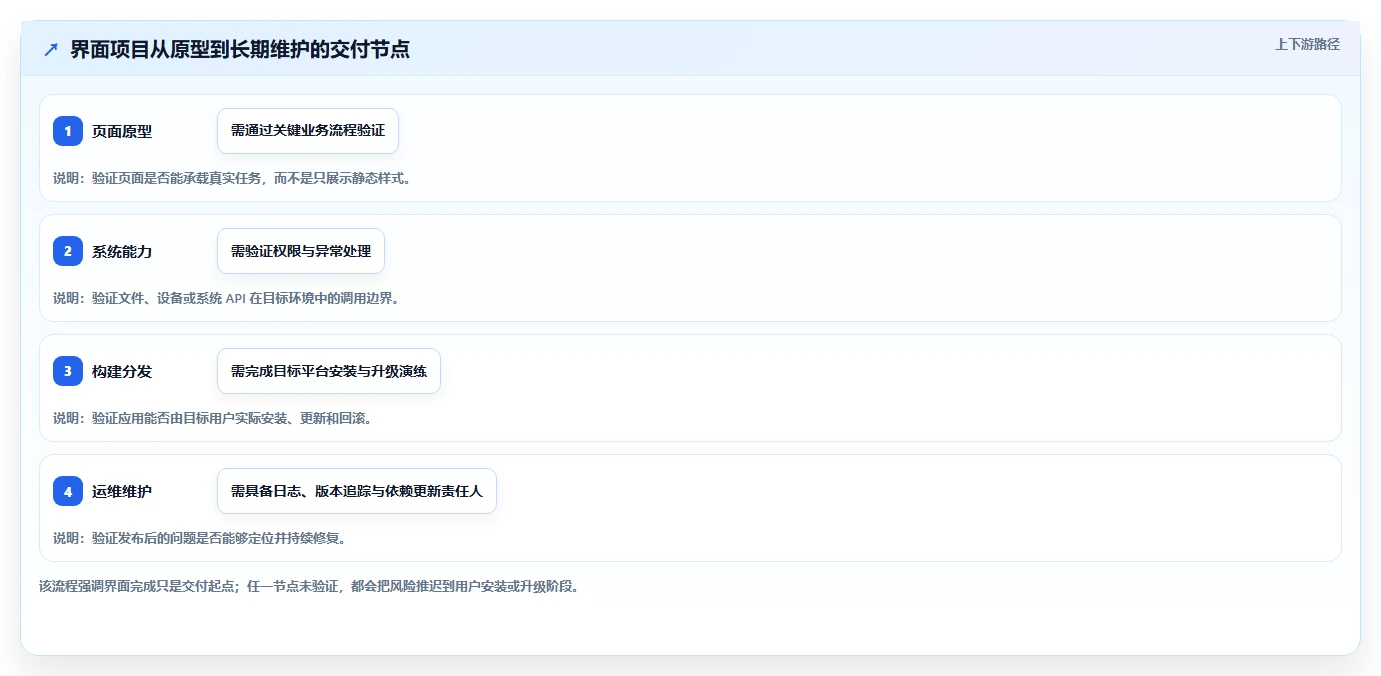Click the note 验证发布后的问题是否能够定位
Viewport: 1381px width, 676px height.
click(200, 538)
